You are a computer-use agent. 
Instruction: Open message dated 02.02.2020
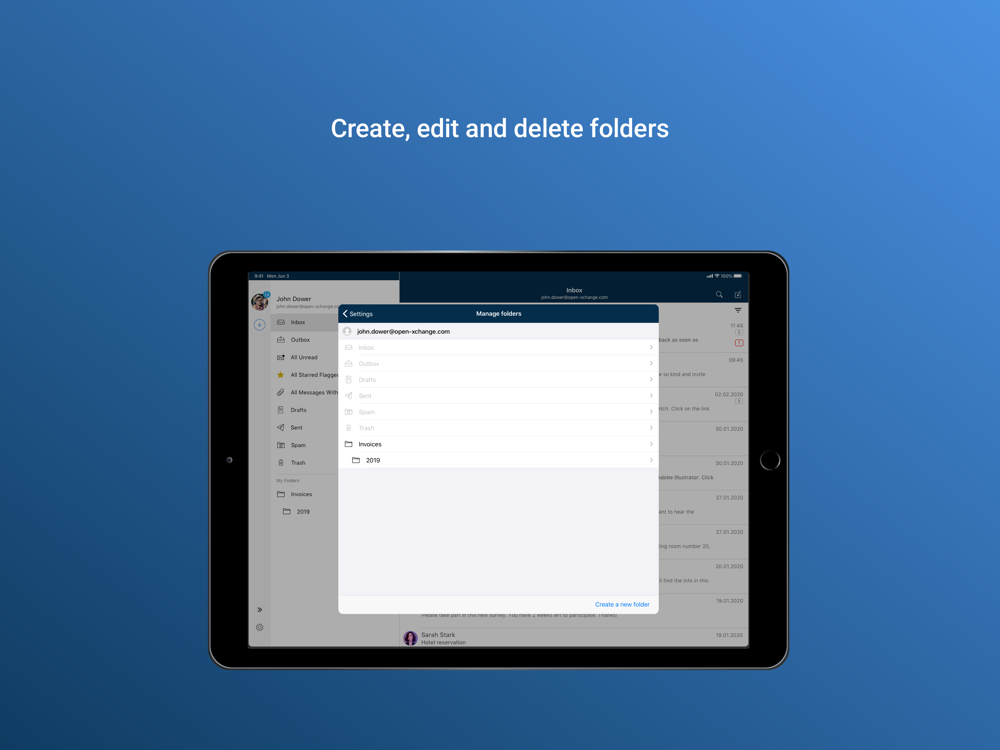pyautogui.click(x=703, y=406)
